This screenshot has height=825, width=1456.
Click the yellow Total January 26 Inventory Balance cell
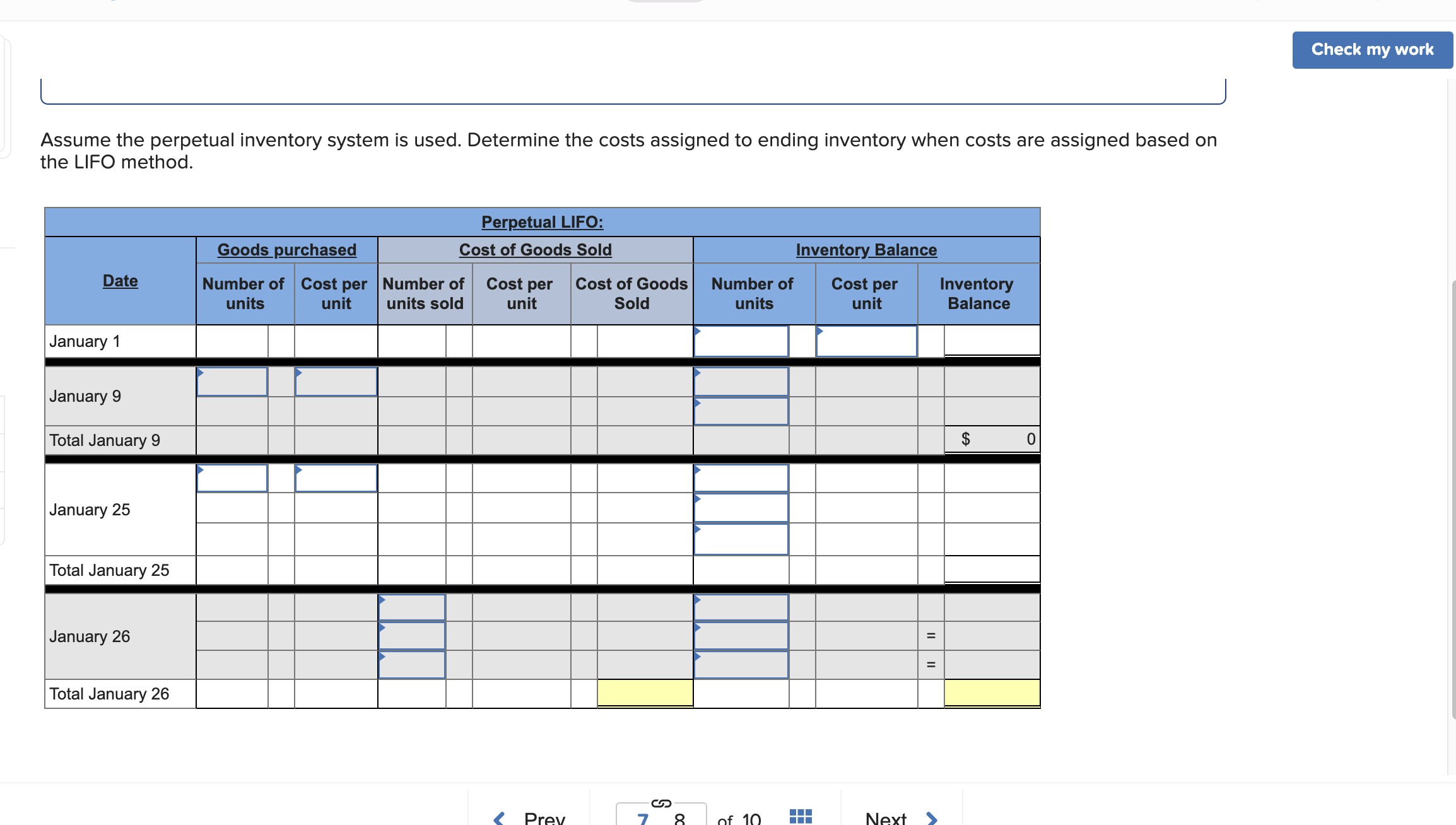tap(991, 693)
